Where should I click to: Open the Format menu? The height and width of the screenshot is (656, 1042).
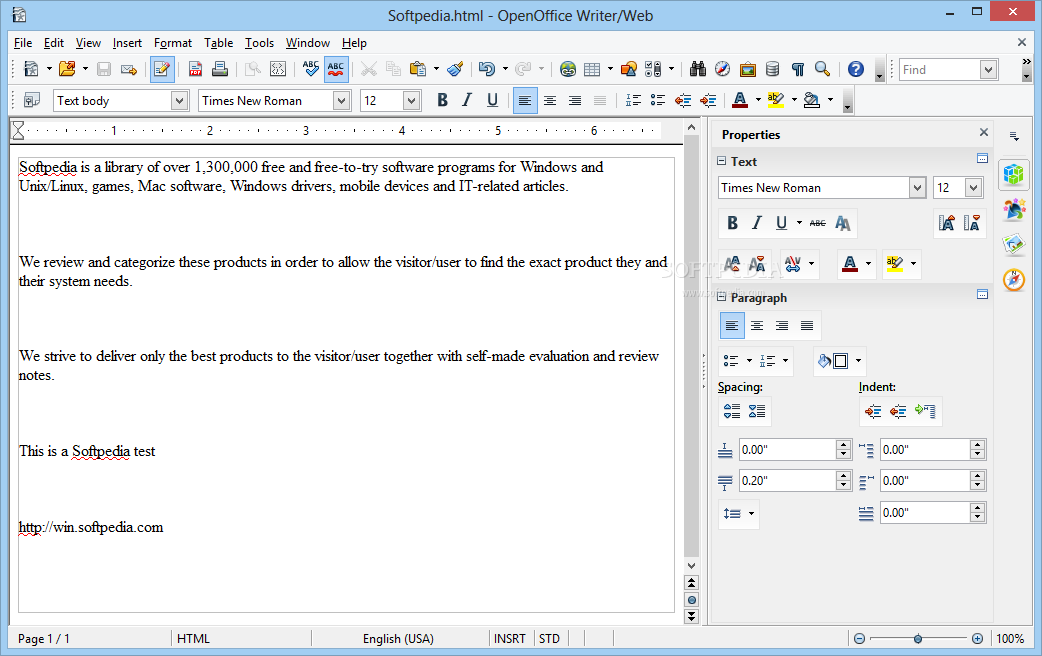pos(173,43)
